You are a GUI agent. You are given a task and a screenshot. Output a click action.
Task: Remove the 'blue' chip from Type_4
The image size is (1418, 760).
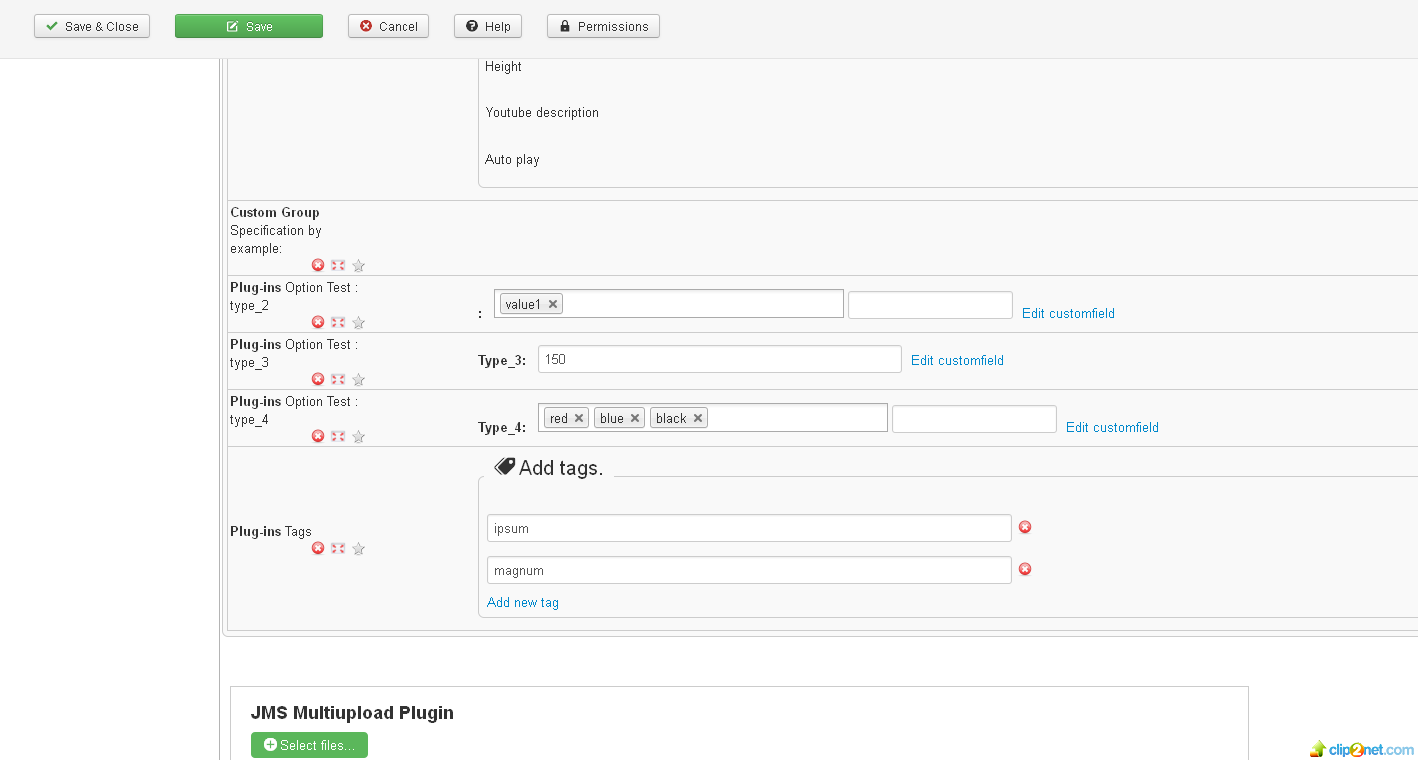pos(634,418)
